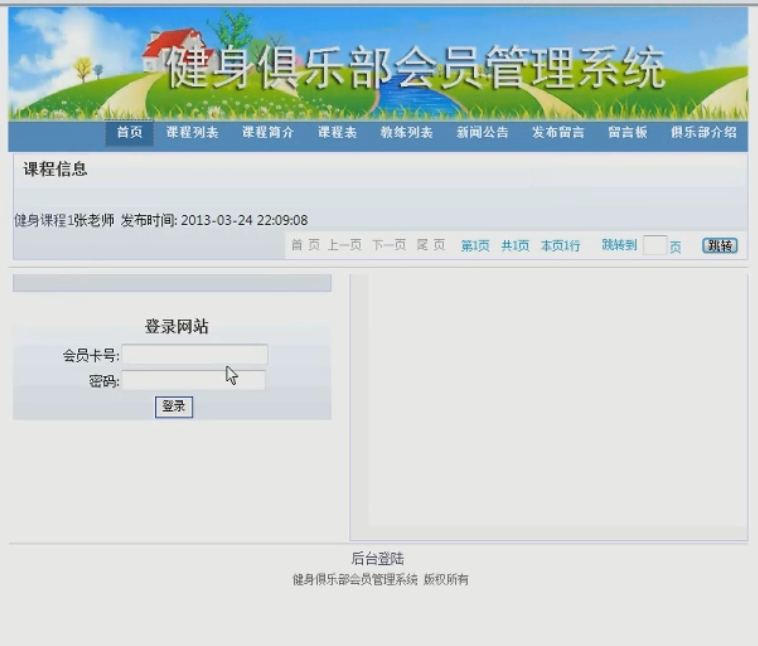This screenshot has height=646, width=758.
Task: Click the 发布时间 2013-03-24 22:09:08 text
Action: 214,220
